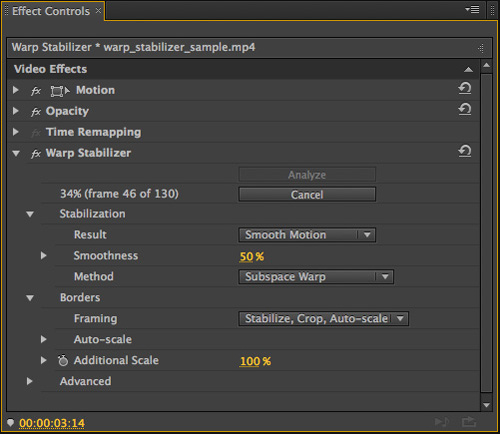Reset the Warp Stabilizer effect
Screen dimensions: 500x434
[x=465, y=151]
